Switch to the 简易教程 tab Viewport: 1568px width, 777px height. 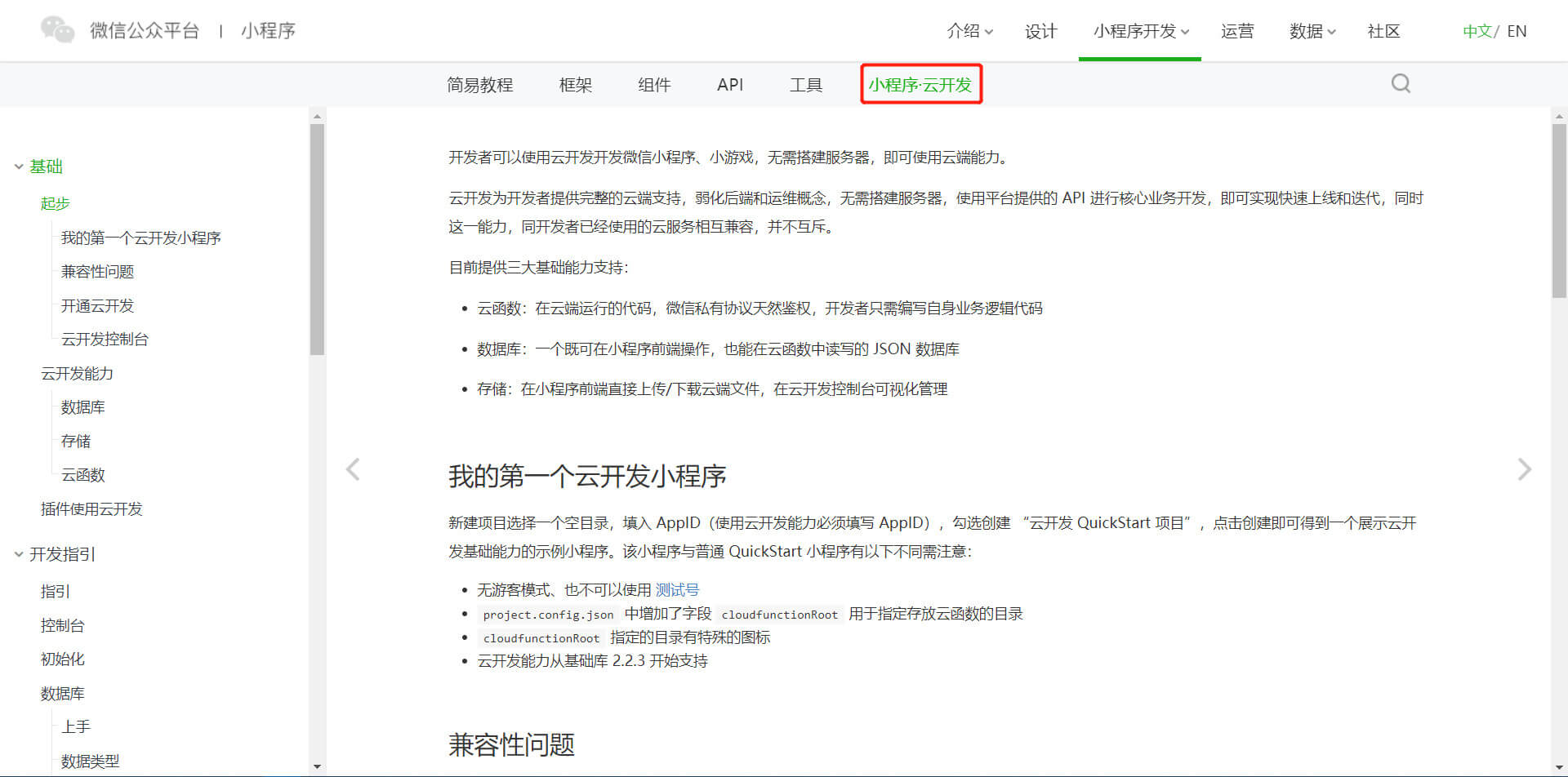tap(479, 85)
